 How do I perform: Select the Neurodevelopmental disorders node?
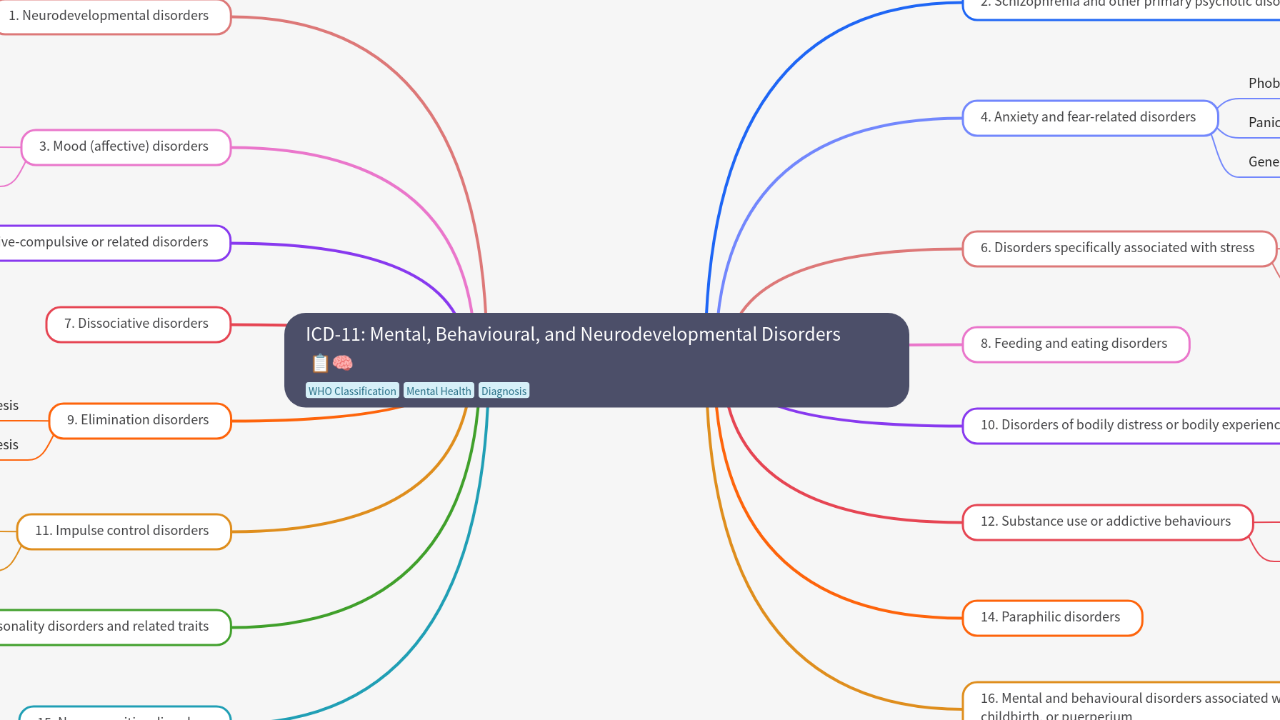pyautogui.click(x=110, y=16)
